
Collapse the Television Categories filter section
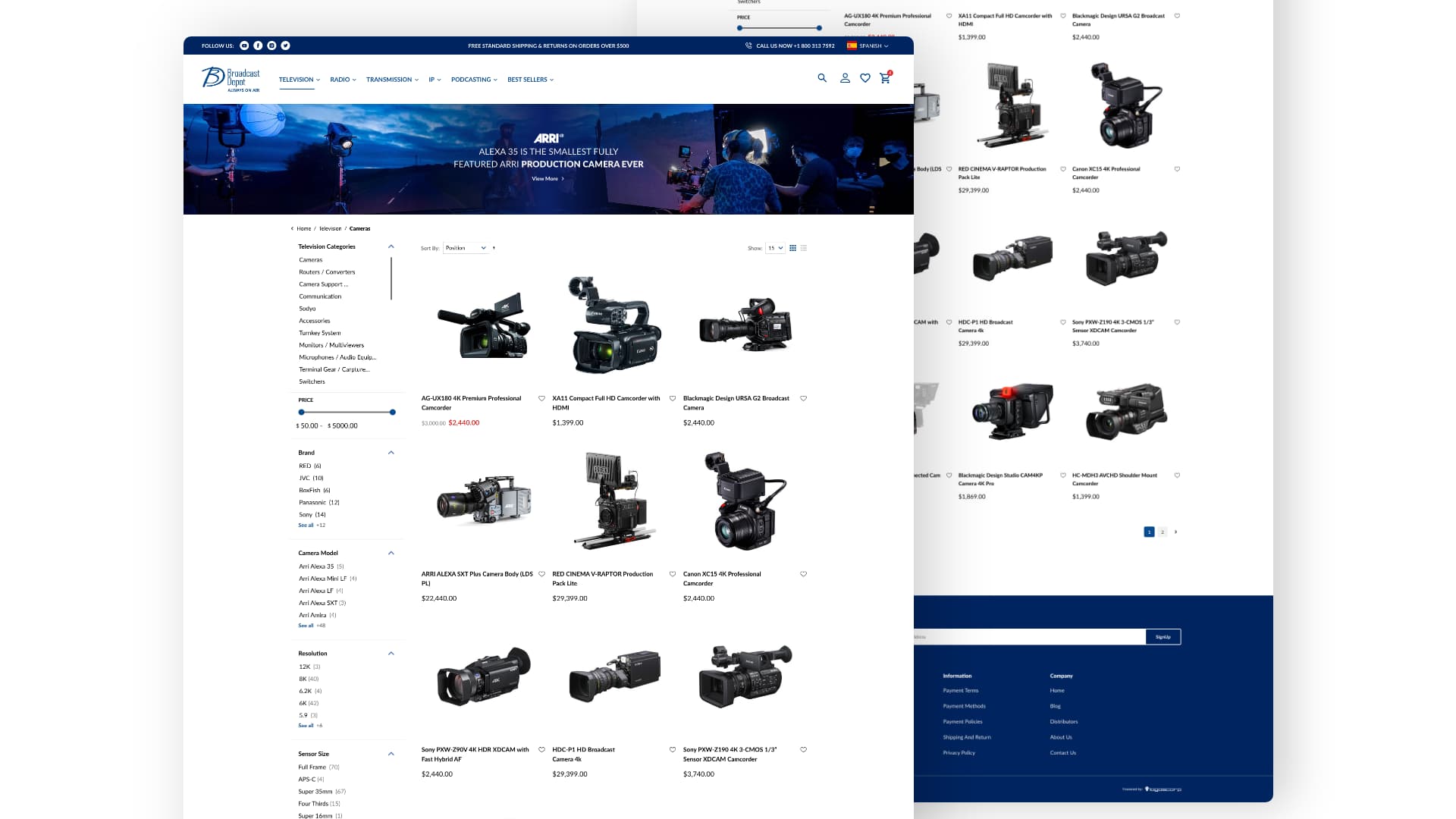[391, 246]
